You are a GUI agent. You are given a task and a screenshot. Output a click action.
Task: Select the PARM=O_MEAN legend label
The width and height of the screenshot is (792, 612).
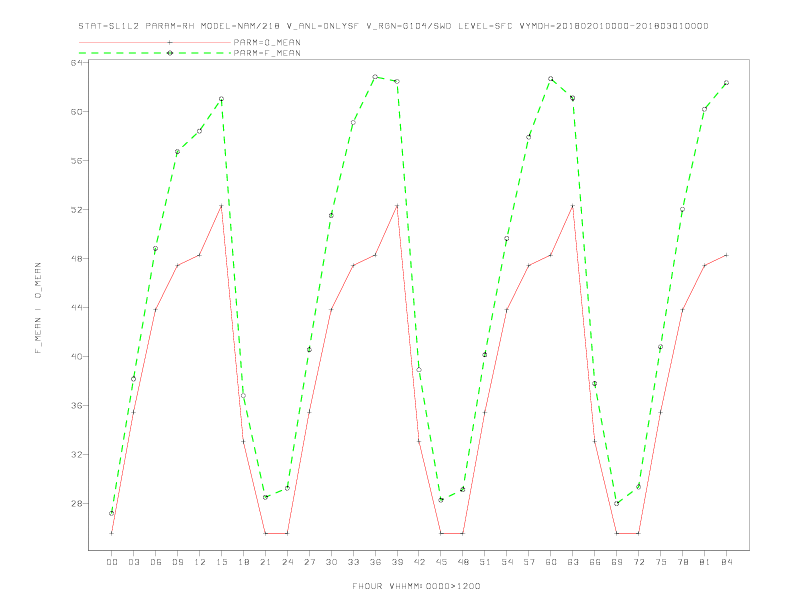(x=267, y=42)
